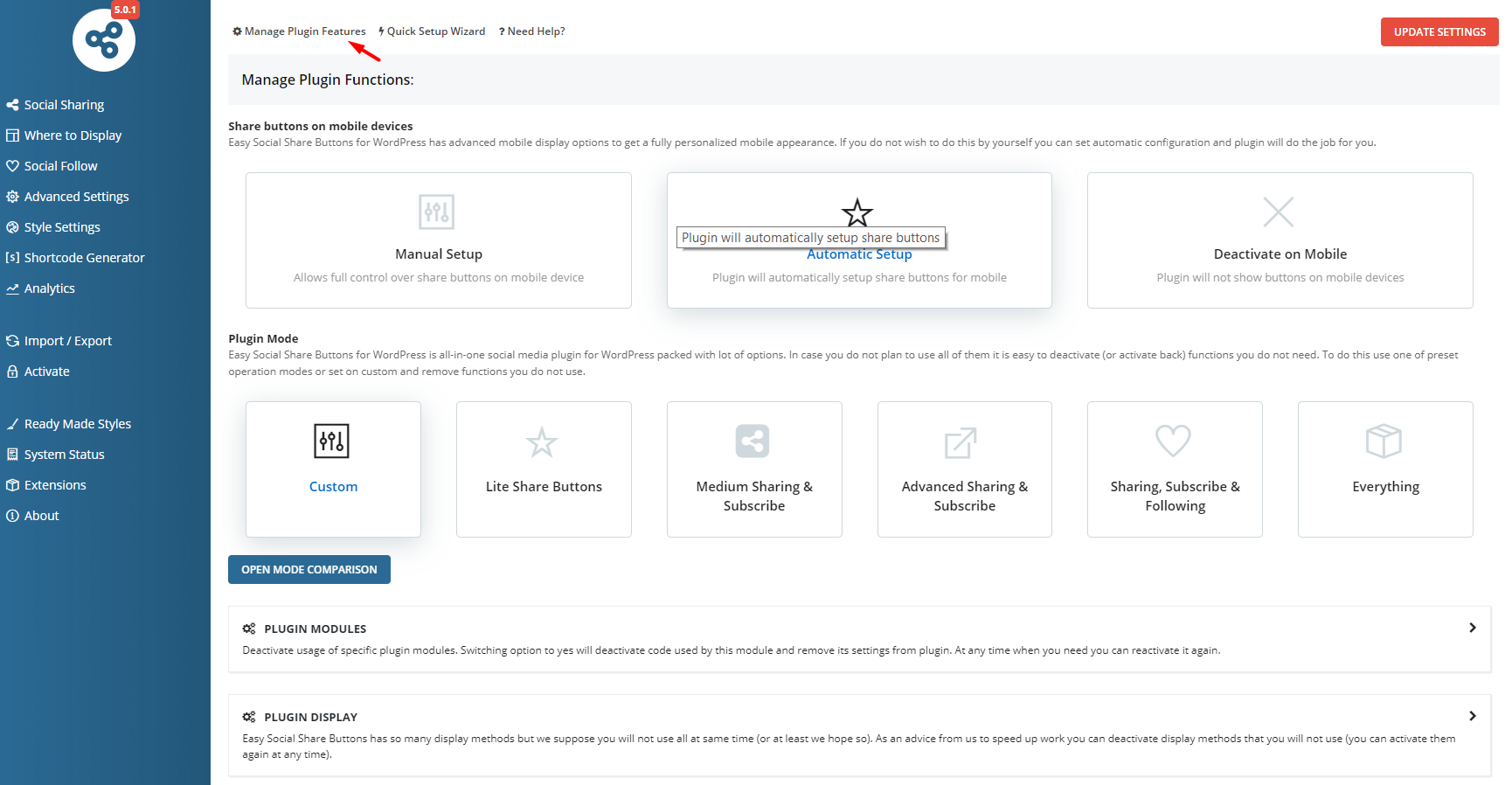The width and height of the screenshot is (1512, 785).
Task: Expand the Plugin Modules section chevron
Action: pos(1472,628)
